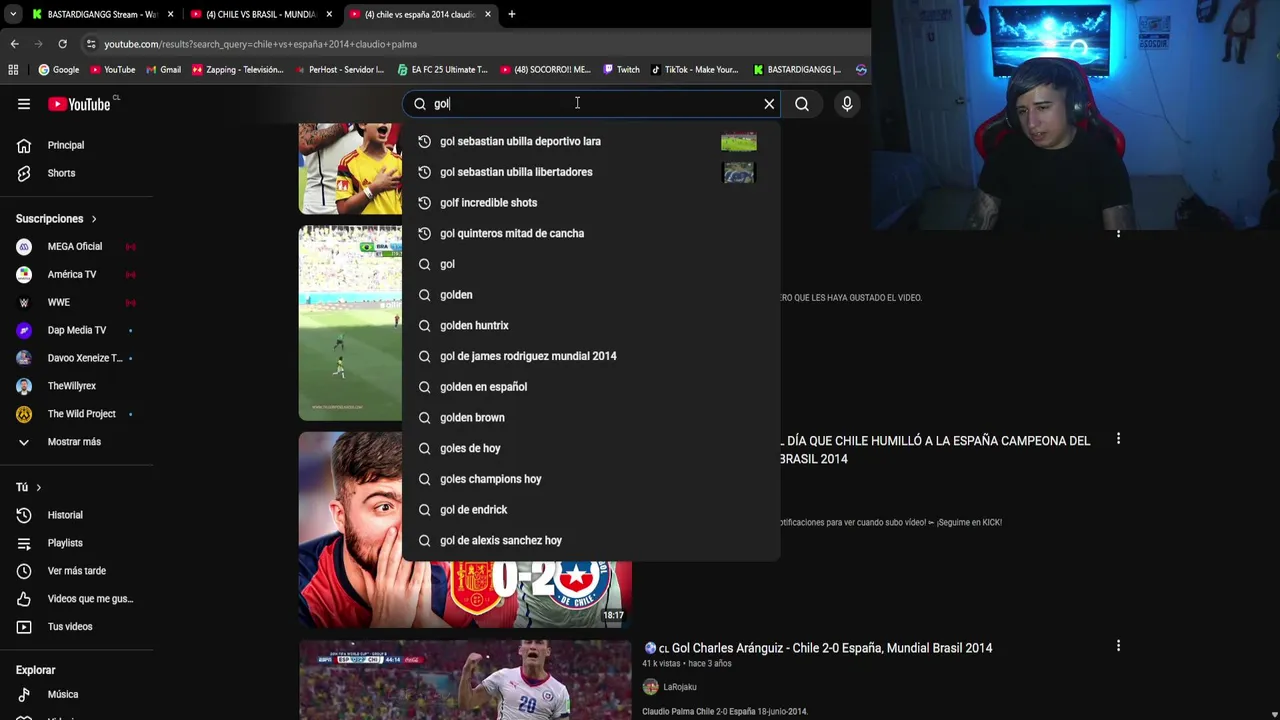Image resolution: width=1280 pixels, height=720 pixels.
Task: Go back with browser back arrow
Action: coord(14,44)
